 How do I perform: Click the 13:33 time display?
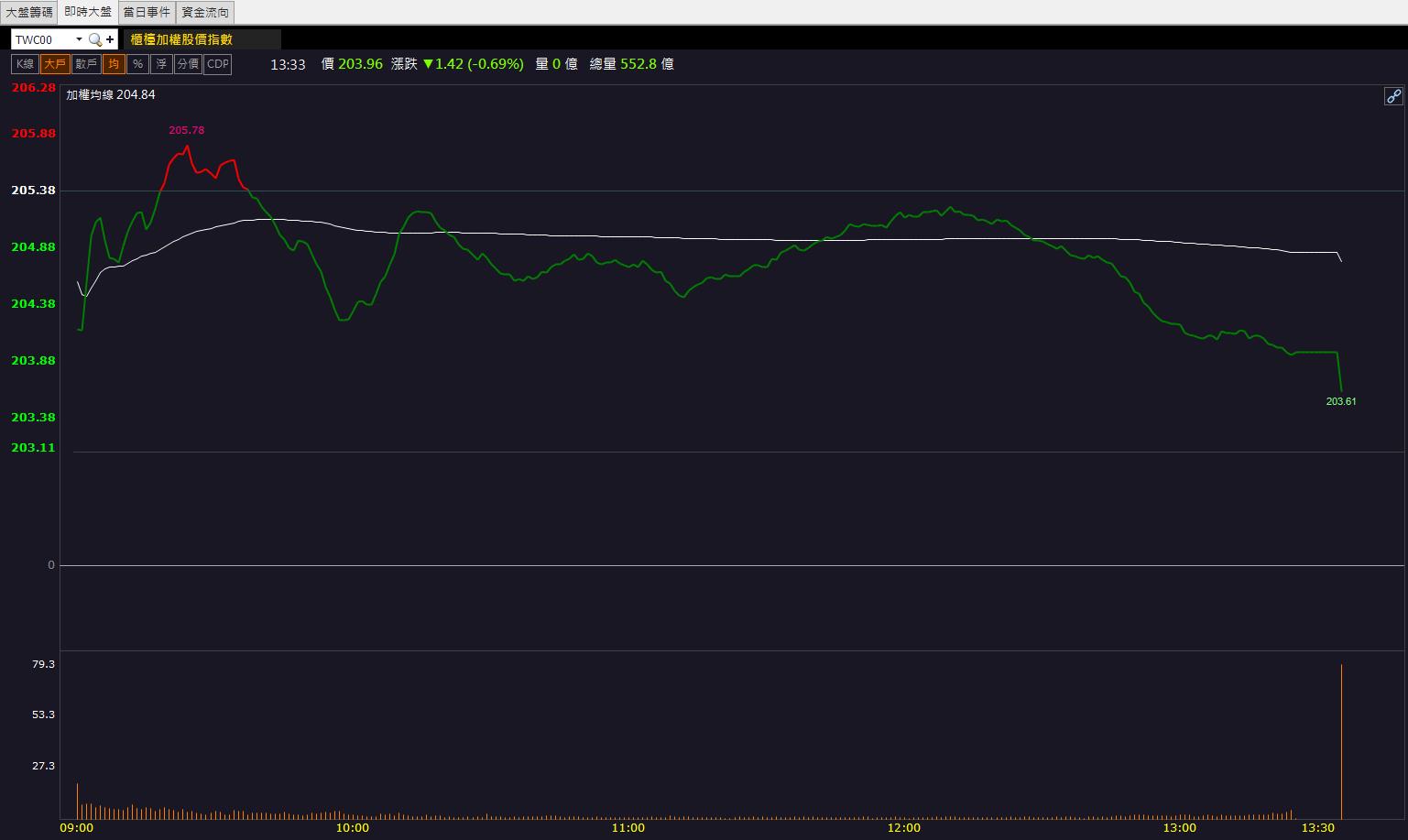click(x=289, y=64)
